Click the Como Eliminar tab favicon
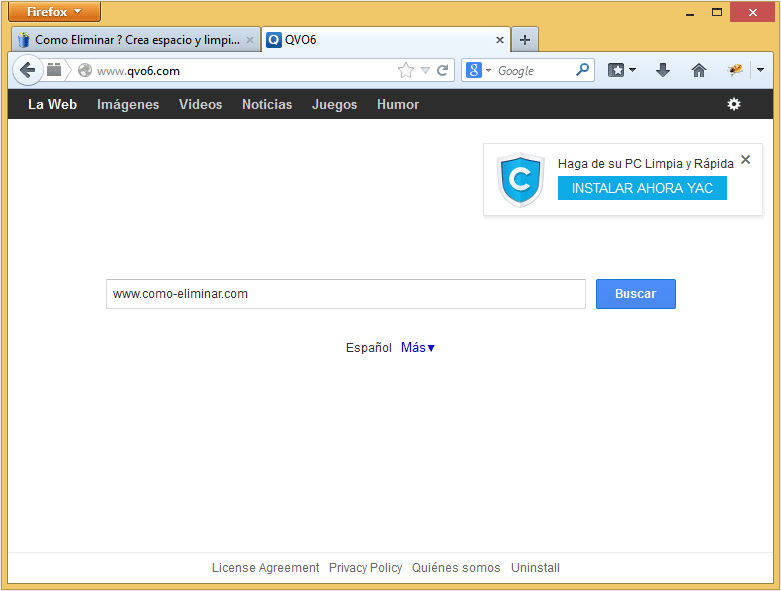 [23, 40]
